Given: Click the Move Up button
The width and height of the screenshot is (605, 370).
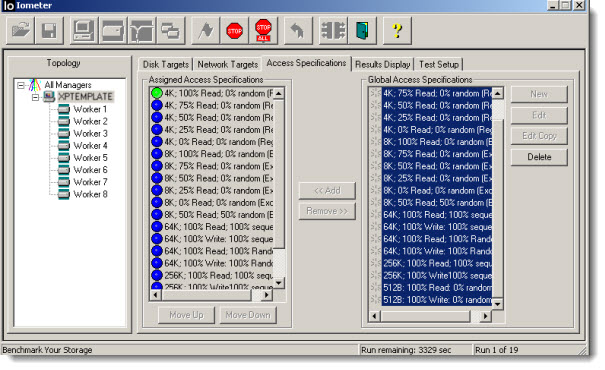Looking at the screenshot, I should point(186,315).
